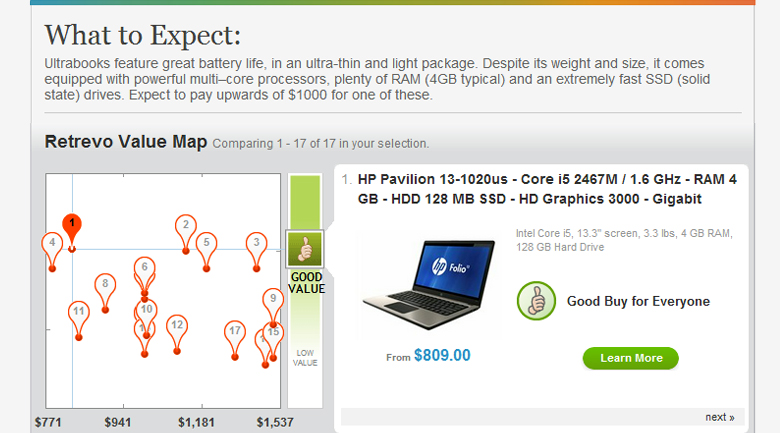Image resolution: width=780 pixels, height=433 pixels.
Task: Select map marker number 1
Action: click(x=71, y=224)
